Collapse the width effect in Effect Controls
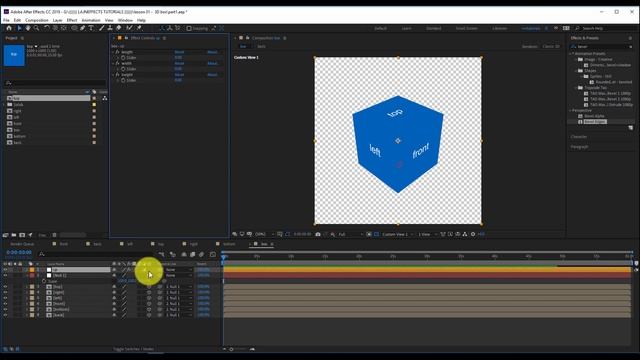 113,64
